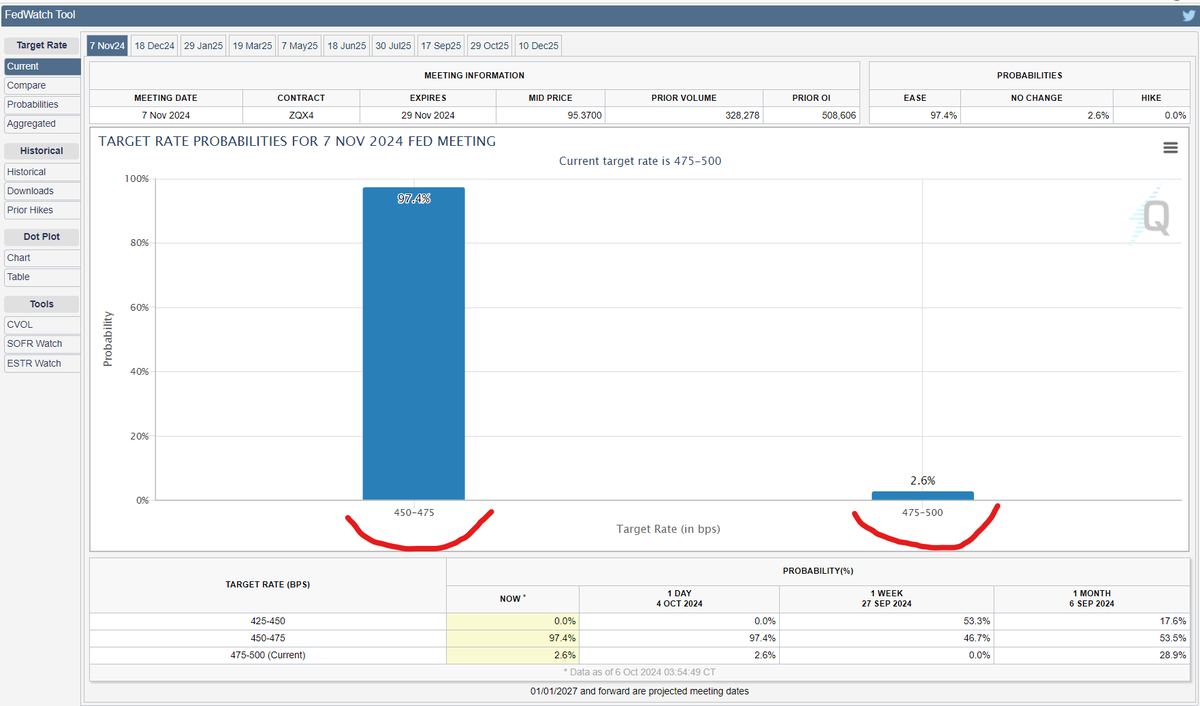The image size is (1200, 706).
Task: Open the 30 Jul25 meeting tab
Action: click(393, 46)
